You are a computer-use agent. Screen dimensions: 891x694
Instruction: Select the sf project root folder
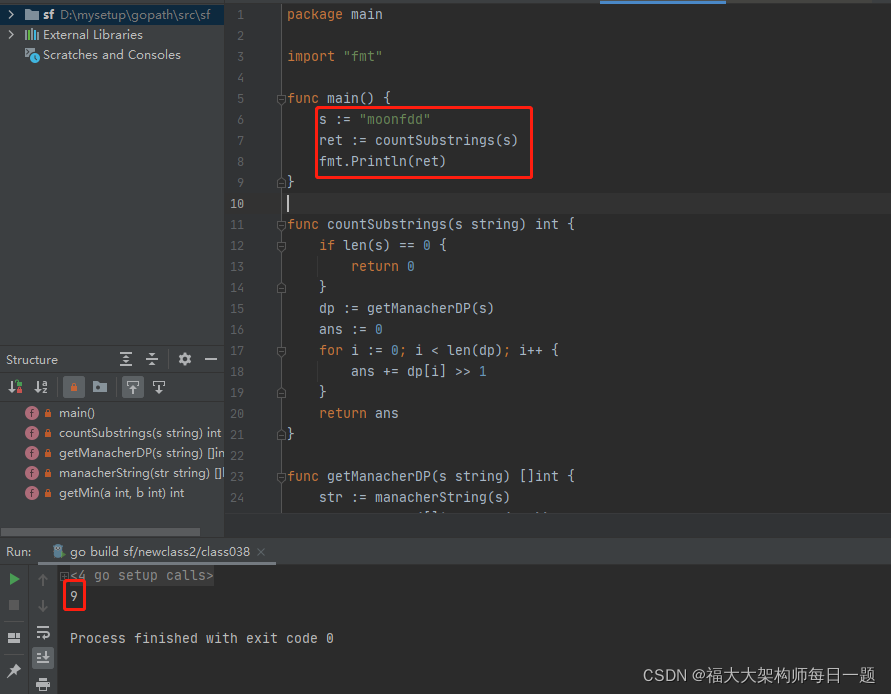tap(127, 14)
